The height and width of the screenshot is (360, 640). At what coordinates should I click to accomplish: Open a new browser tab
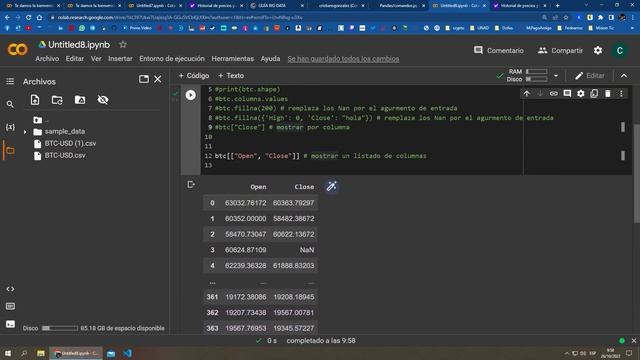point(558,6)
